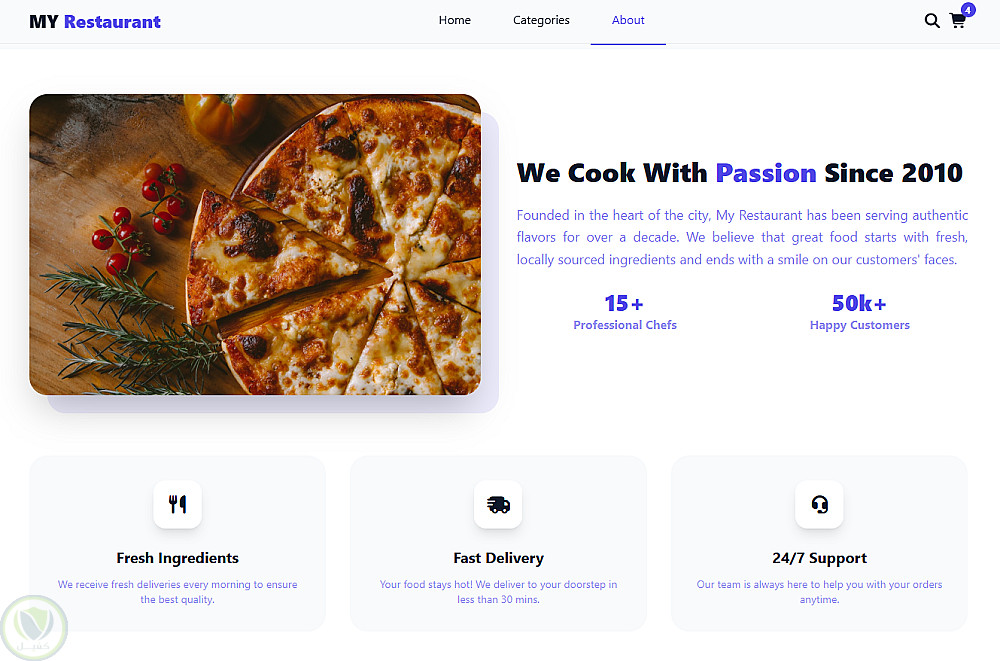This screenshot has width=1000, height=661.
Task: Click the headset support icon
Action: [819, 504]
